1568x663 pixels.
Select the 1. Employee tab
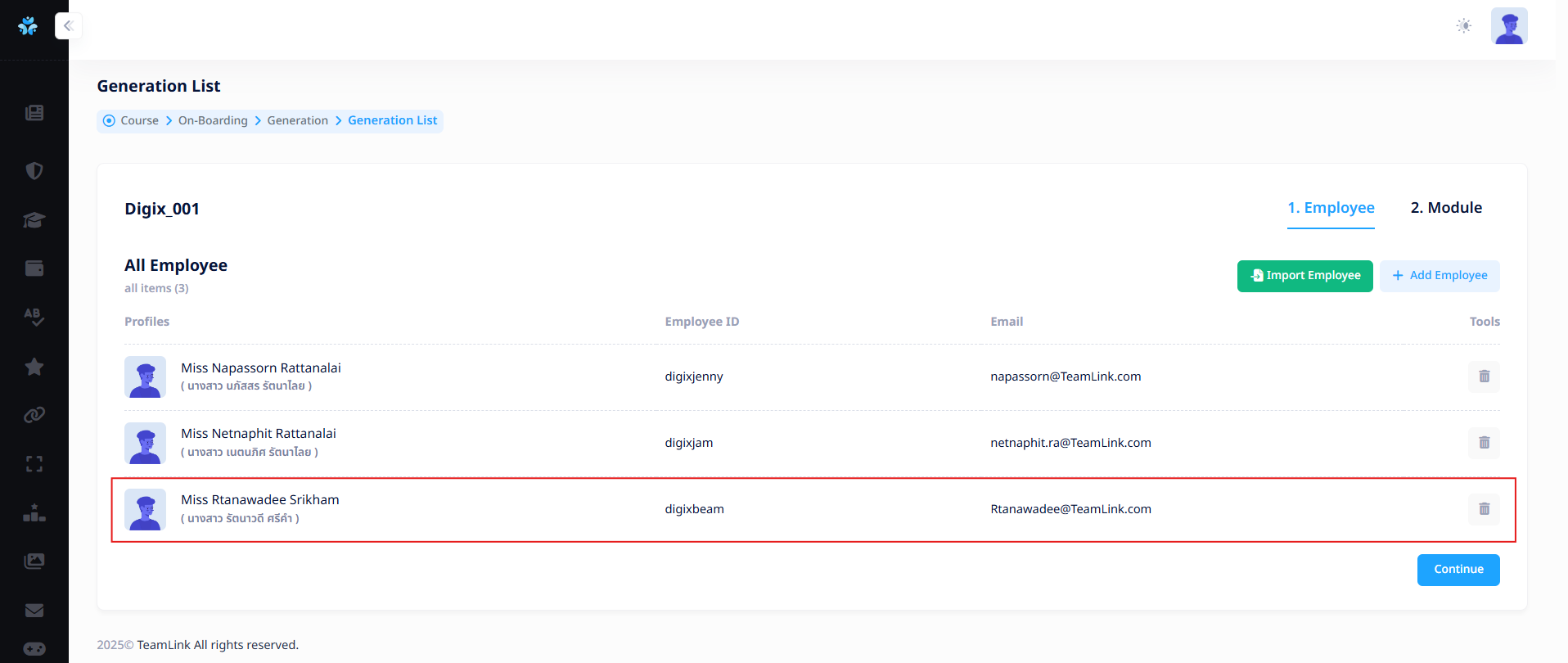click(x=1331, y=208)
